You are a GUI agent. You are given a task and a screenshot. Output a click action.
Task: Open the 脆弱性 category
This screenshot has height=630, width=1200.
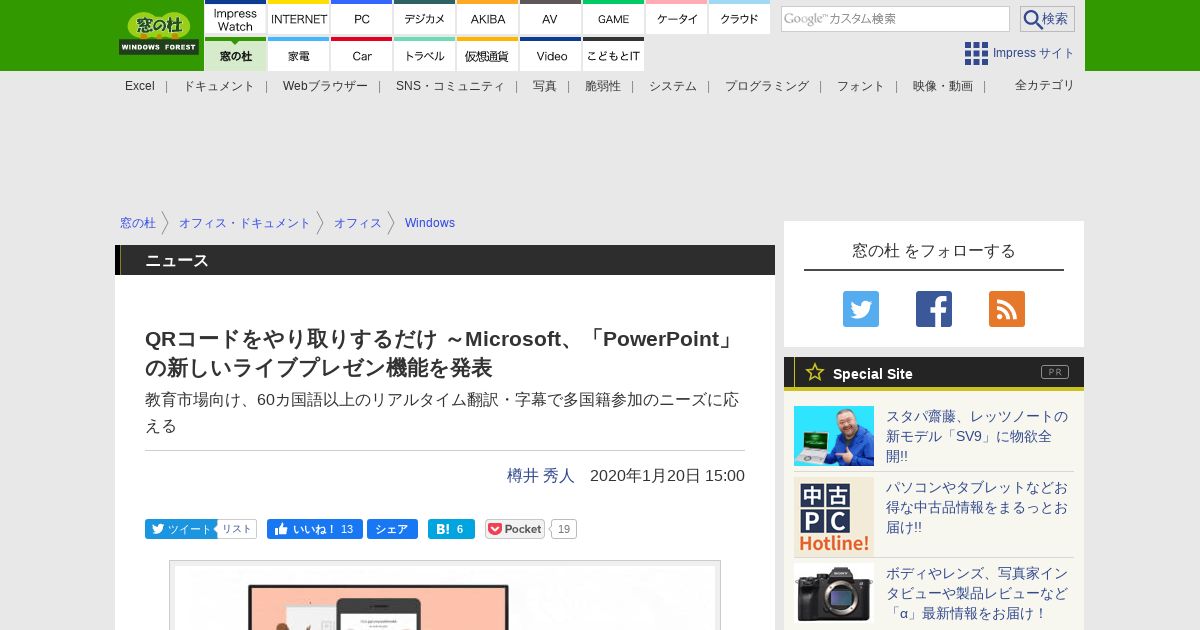point(603,86)
